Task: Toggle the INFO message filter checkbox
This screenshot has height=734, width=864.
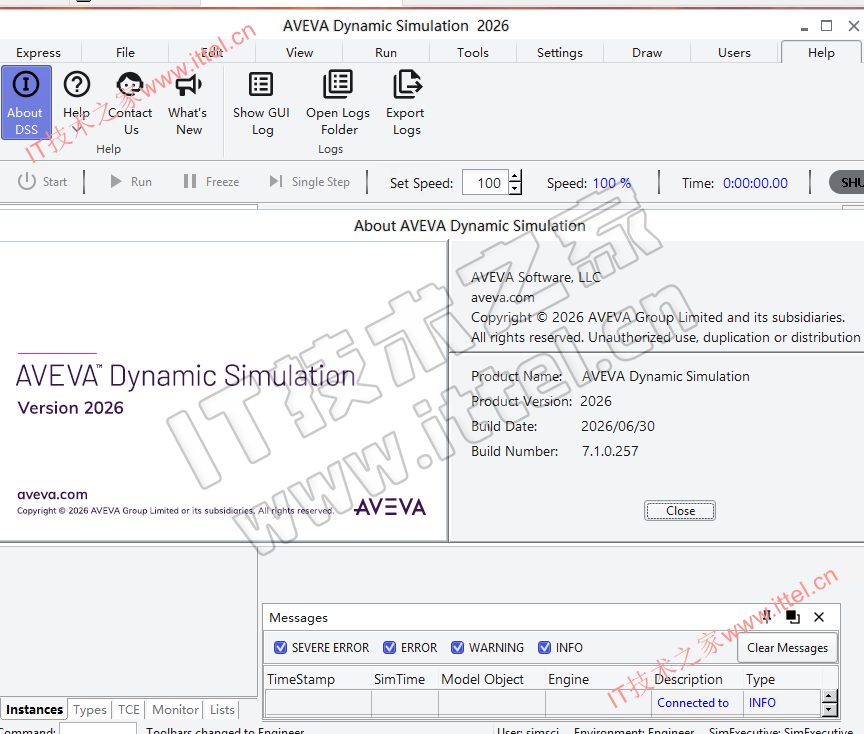Action: tap(544, 647)
